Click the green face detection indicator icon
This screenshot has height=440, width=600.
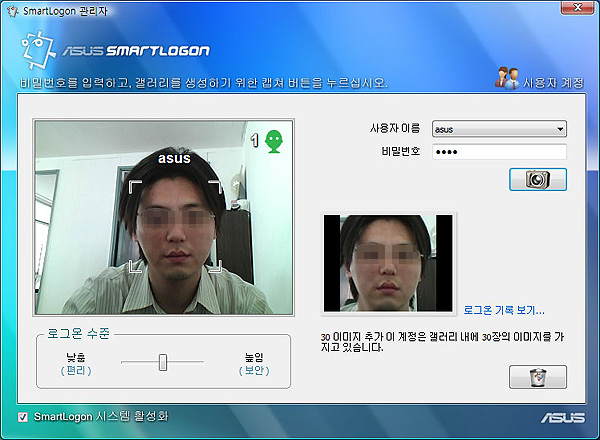tap(274, 141)
